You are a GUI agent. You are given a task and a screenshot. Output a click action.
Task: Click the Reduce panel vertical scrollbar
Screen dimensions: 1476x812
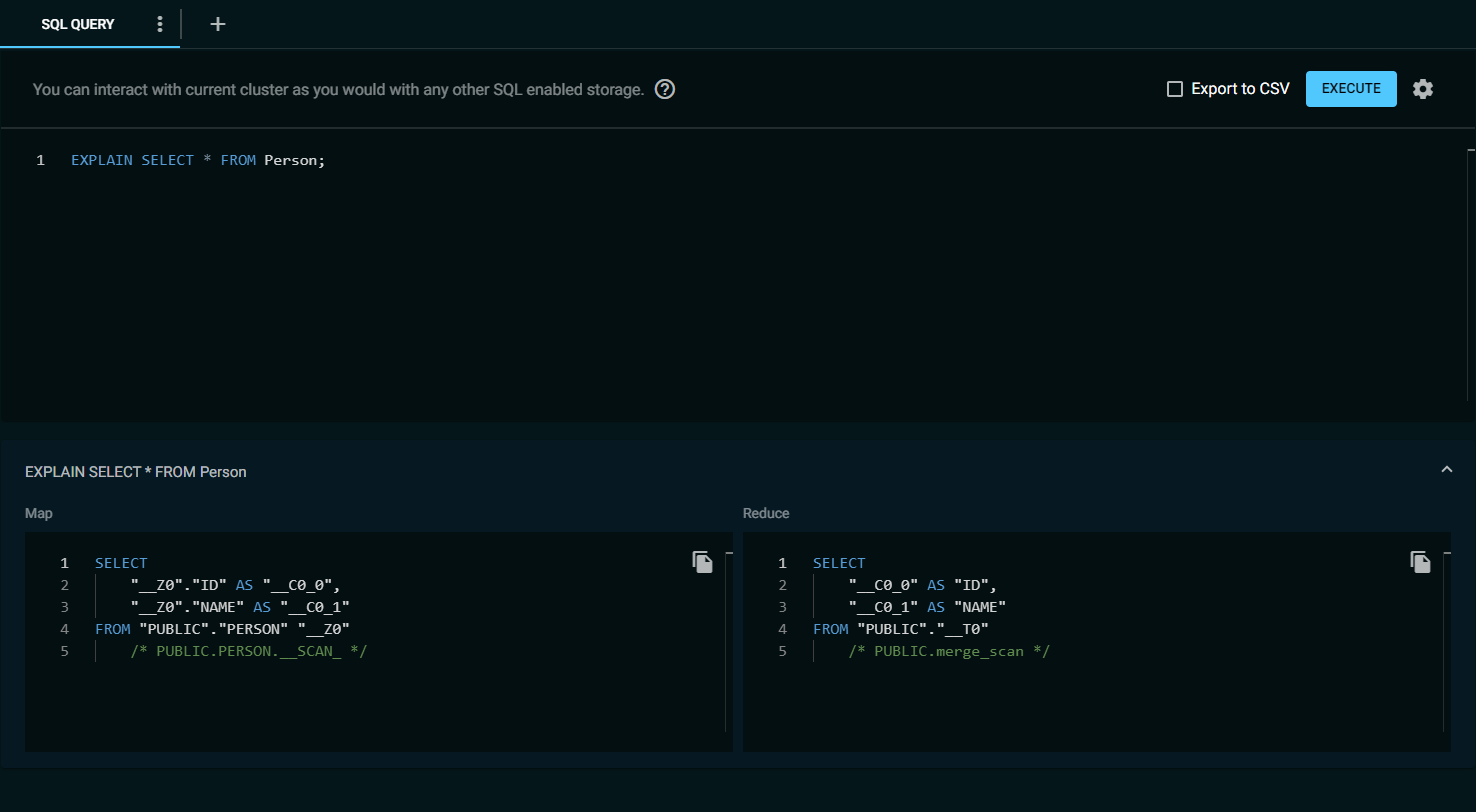point(1447,640)
